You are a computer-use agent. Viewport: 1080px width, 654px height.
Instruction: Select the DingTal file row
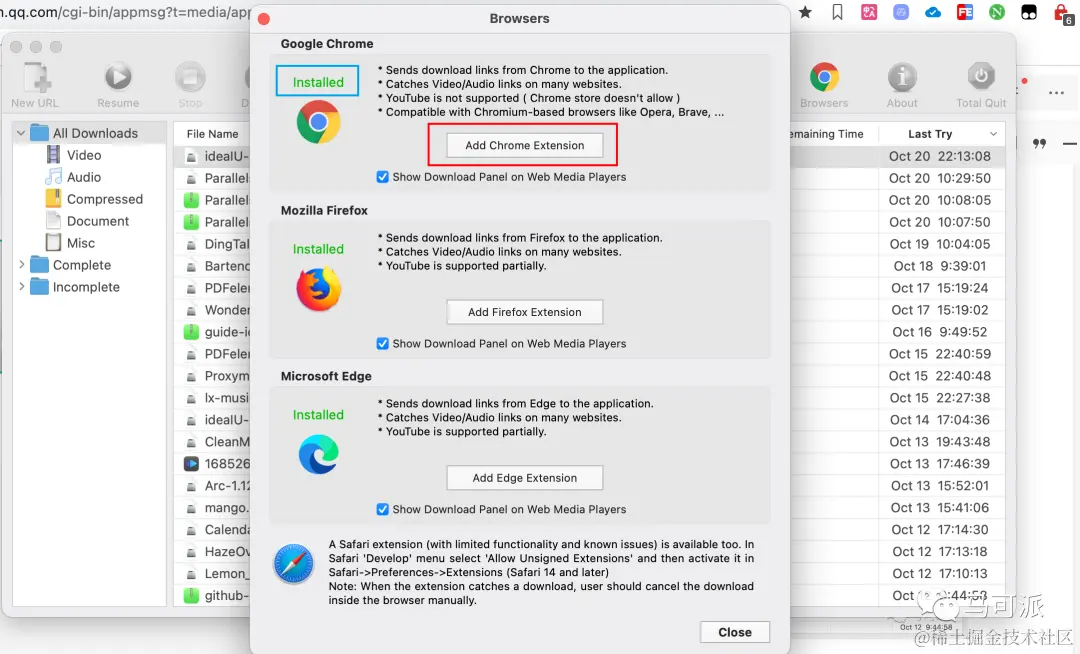click(213, 244)
